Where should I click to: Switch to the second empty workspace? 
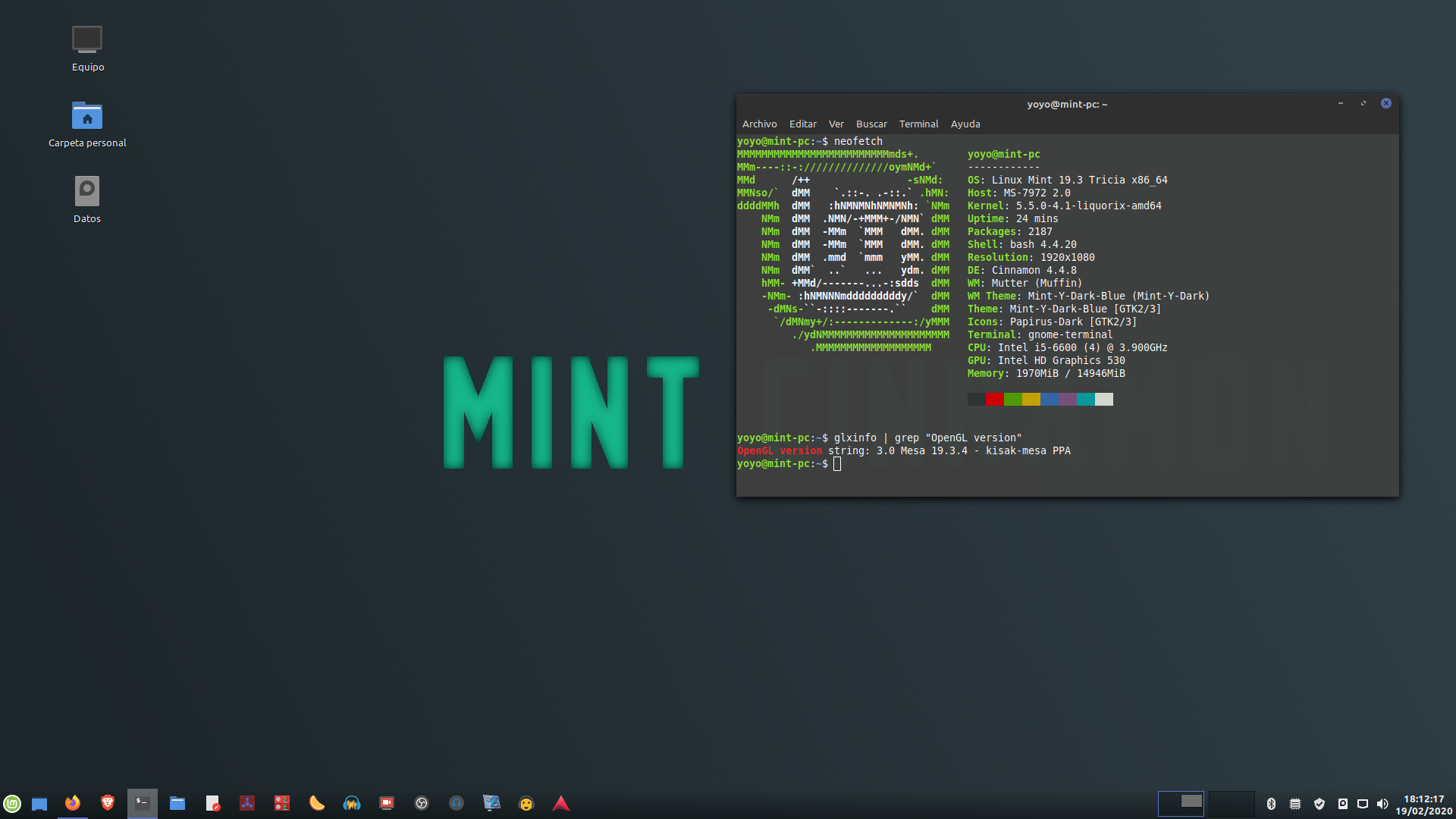pyautogui.click(x=1232, y=803)
